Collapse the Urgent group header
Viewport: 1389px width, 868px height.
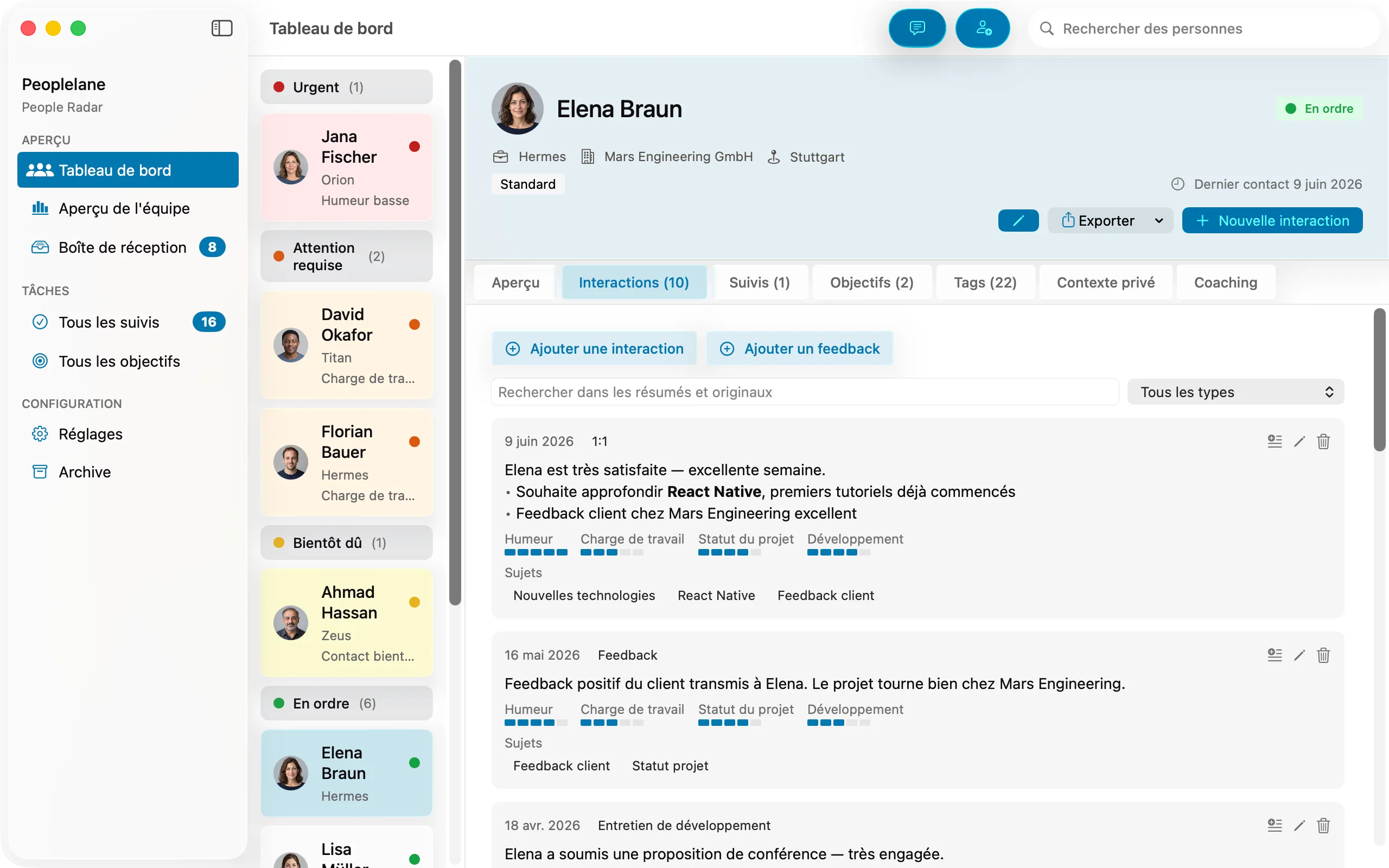(x=346, y=87)
